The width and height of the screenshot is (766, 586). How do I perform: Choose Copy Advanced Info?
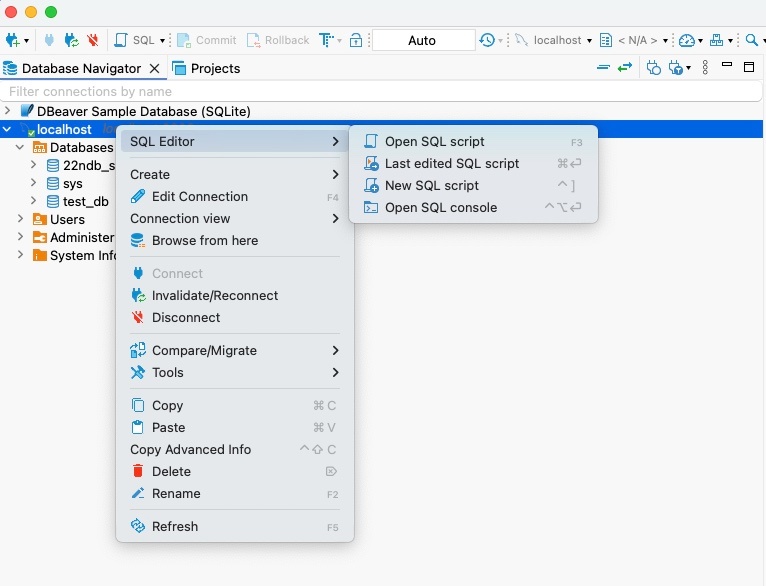pyautogui.click(x=235, y=449)
